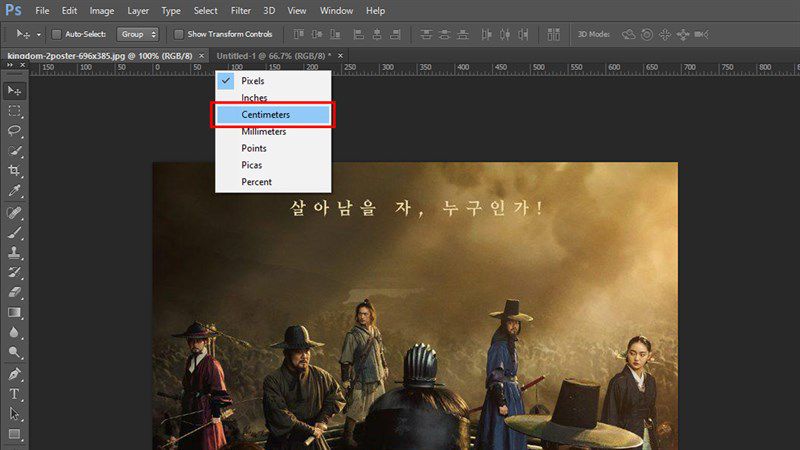Choose Millimeters in ruler units menu
Viewport: 800px width, 450px height.
coord(273,131)
